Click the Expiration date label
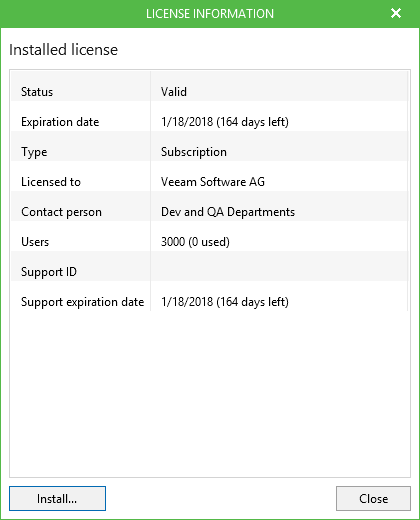The width and height of the screenshot is (420, 520). pyautogui.click(x=60, y=122)
